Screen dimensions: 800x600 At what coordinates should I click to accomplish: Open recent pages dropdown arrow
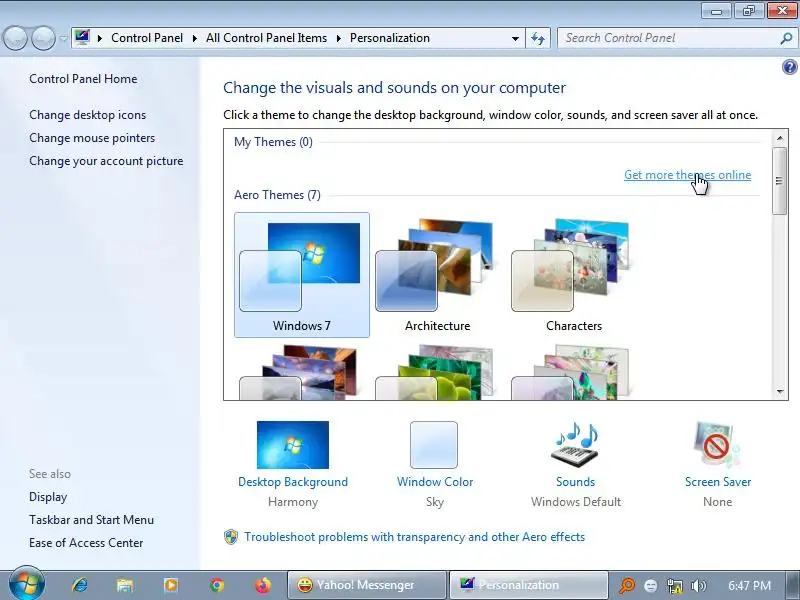pos(63,38)
